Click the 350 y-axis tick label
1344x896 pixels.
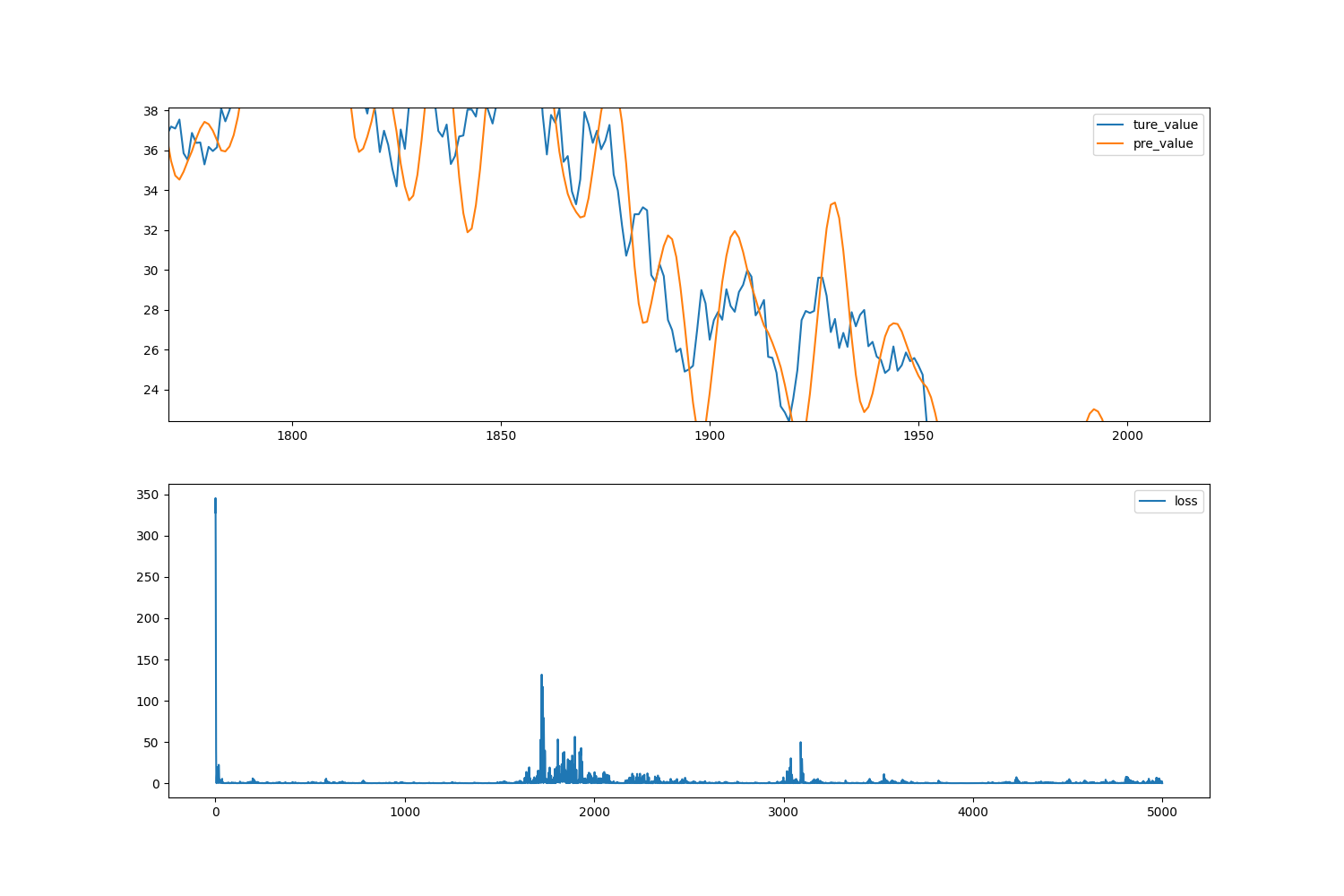pyautogui.click(x=148, y=495)
